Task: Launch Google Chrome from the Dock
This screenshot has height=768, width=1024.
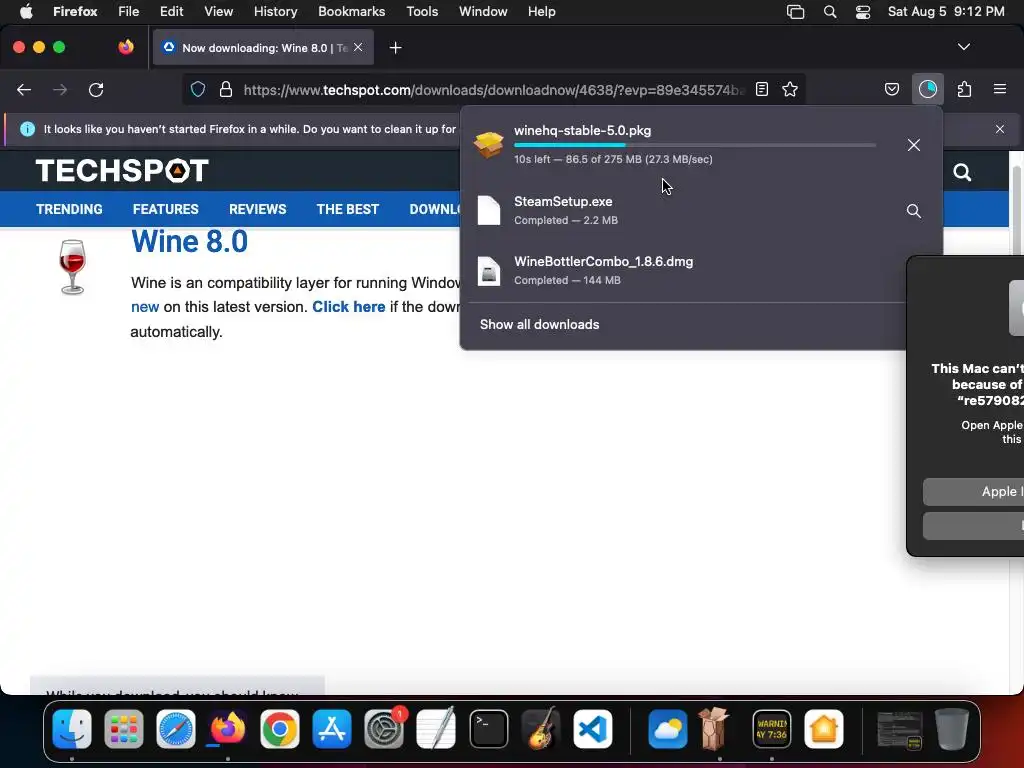Action: [280, 728]
